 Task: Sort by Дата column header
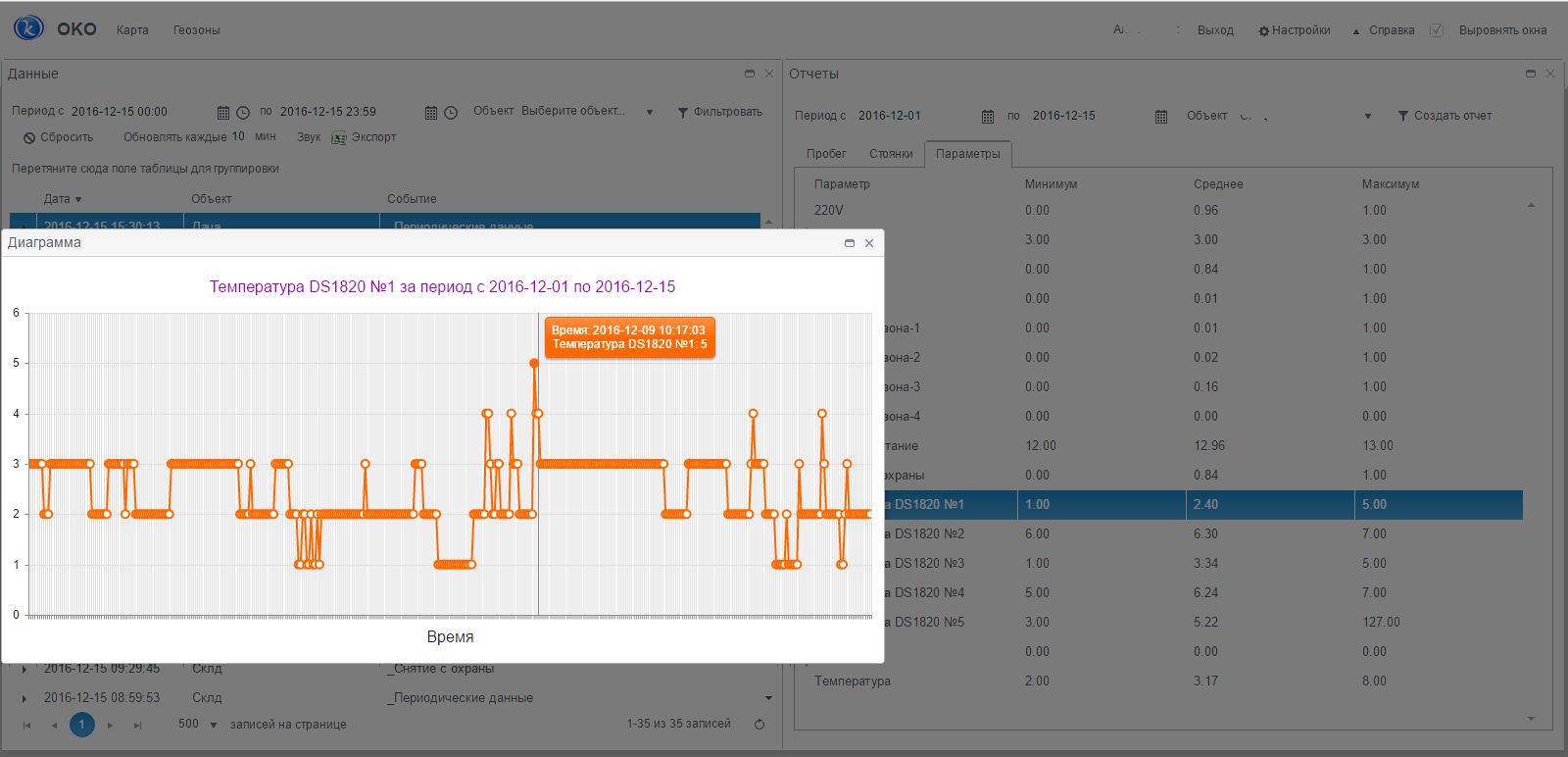coord(63,199)
